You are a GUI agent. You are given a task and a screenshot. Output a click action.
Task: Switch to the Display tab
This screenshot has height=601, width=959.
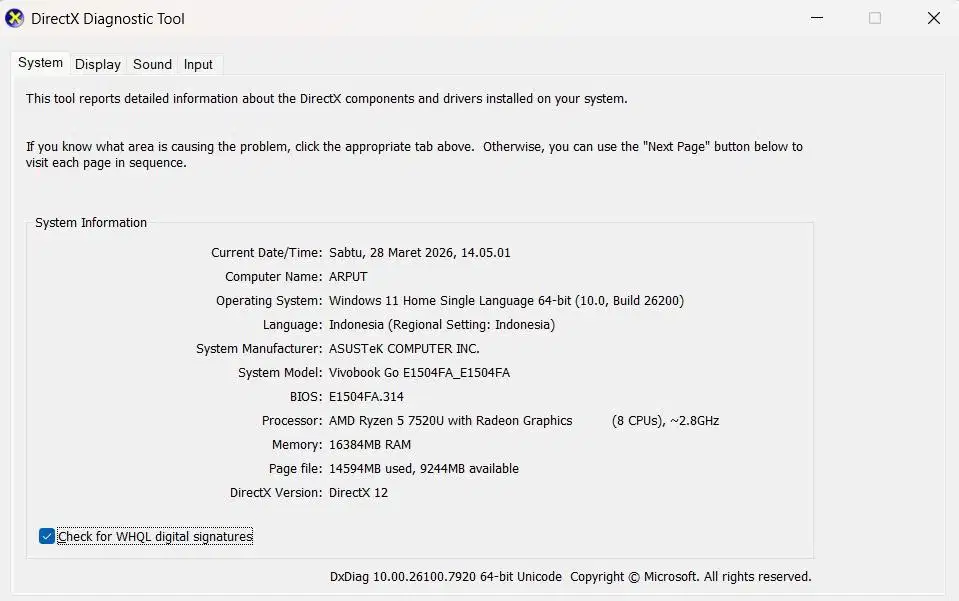[98, 64]
